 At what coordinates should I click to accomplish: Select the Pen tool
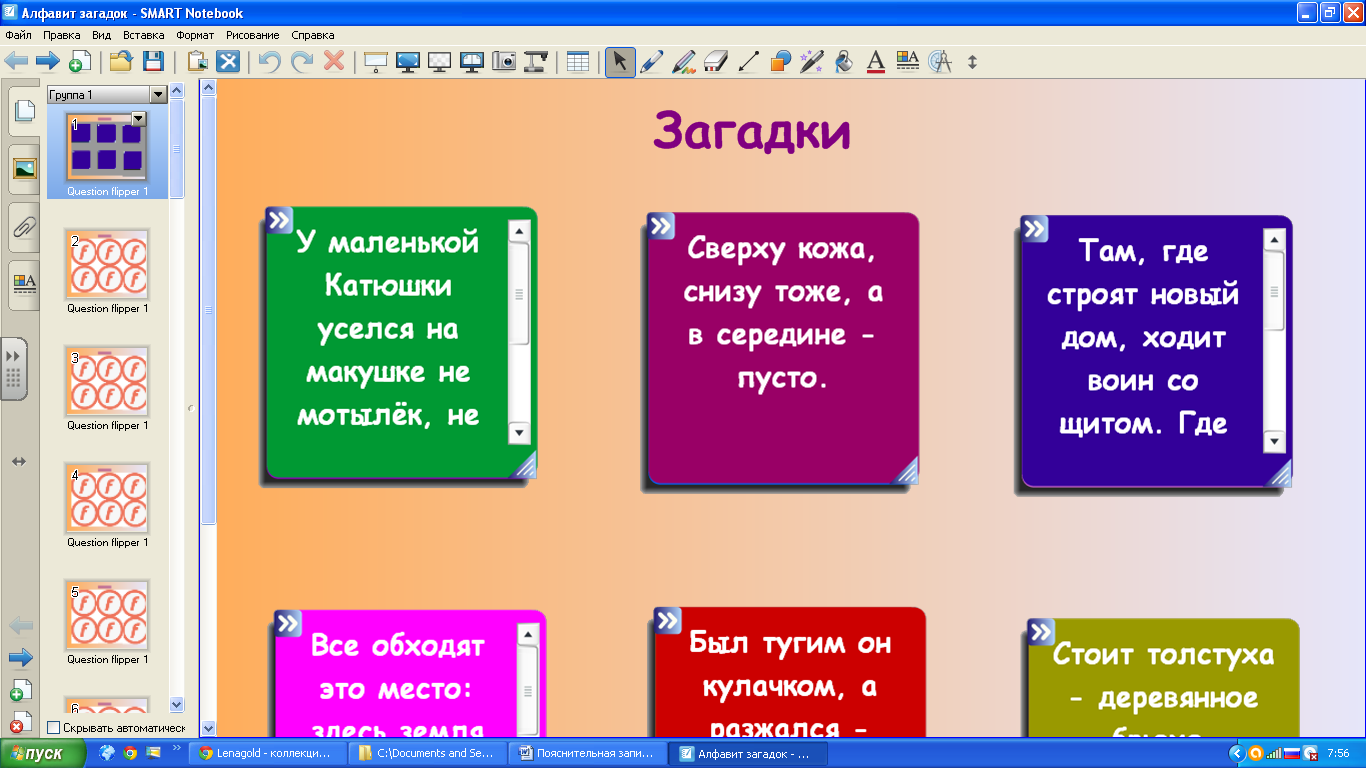651,61
